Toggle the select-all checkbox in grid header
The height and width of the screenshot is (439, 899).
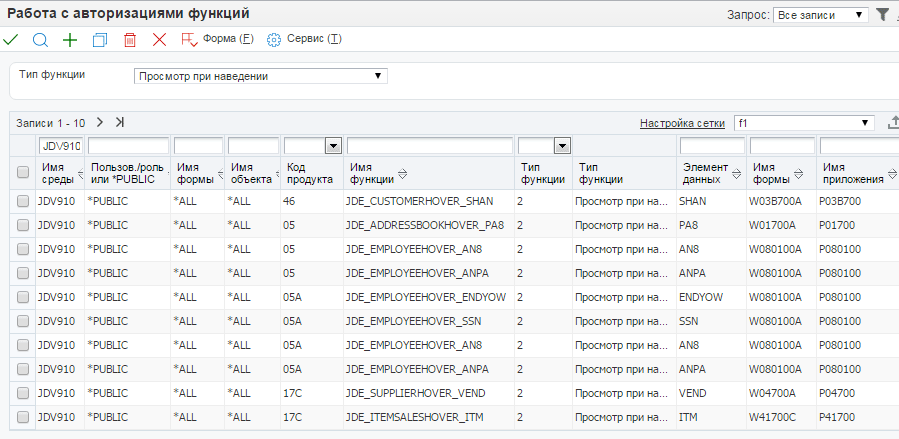pyautogui.click(x=22, y=172)
